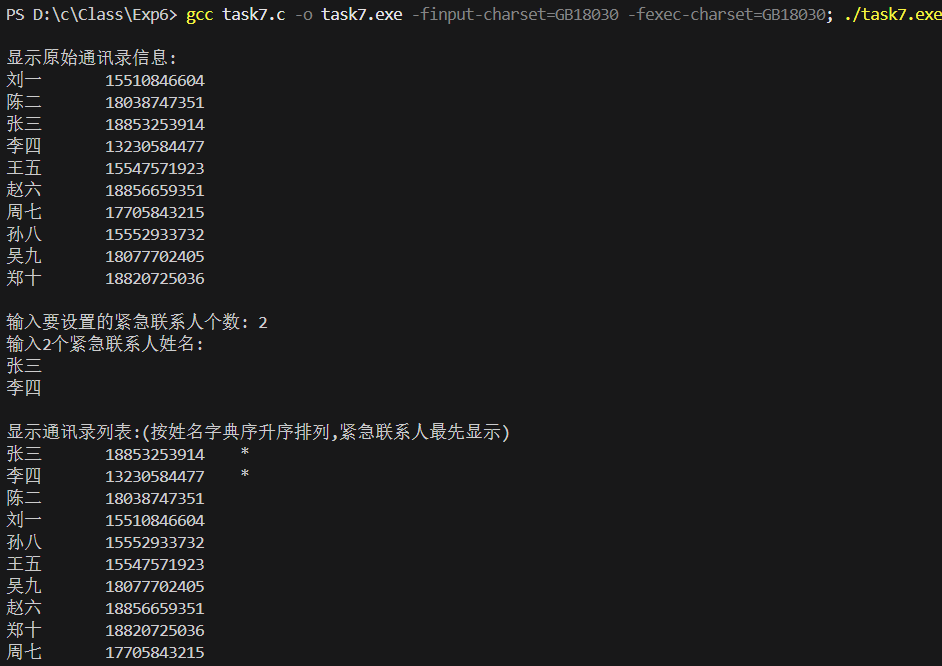Click 郑十 in the original list

pyautogui.click(x=24, y=278)
